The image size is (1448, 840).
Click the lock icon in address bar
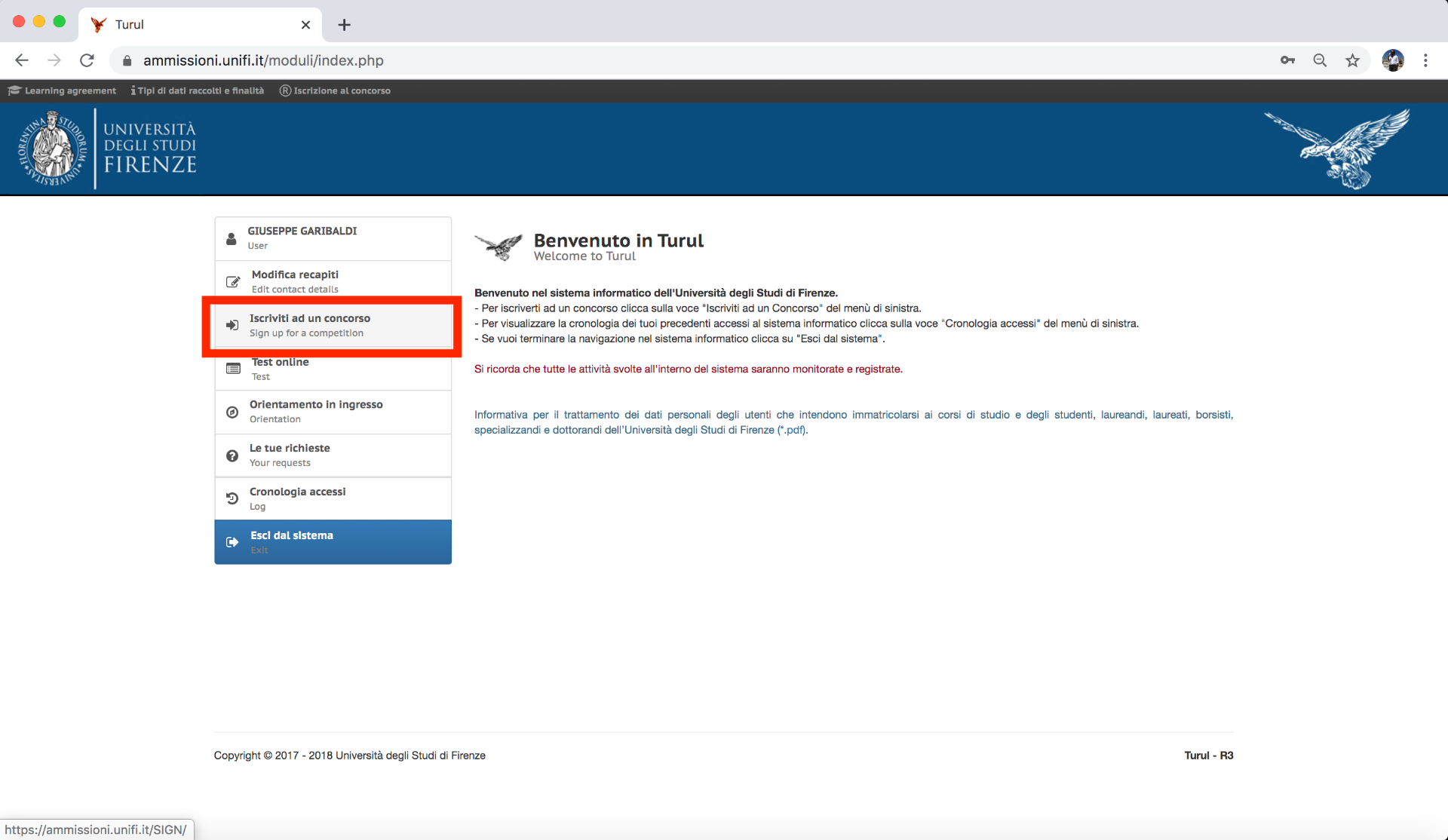click(x=127, y=60)
